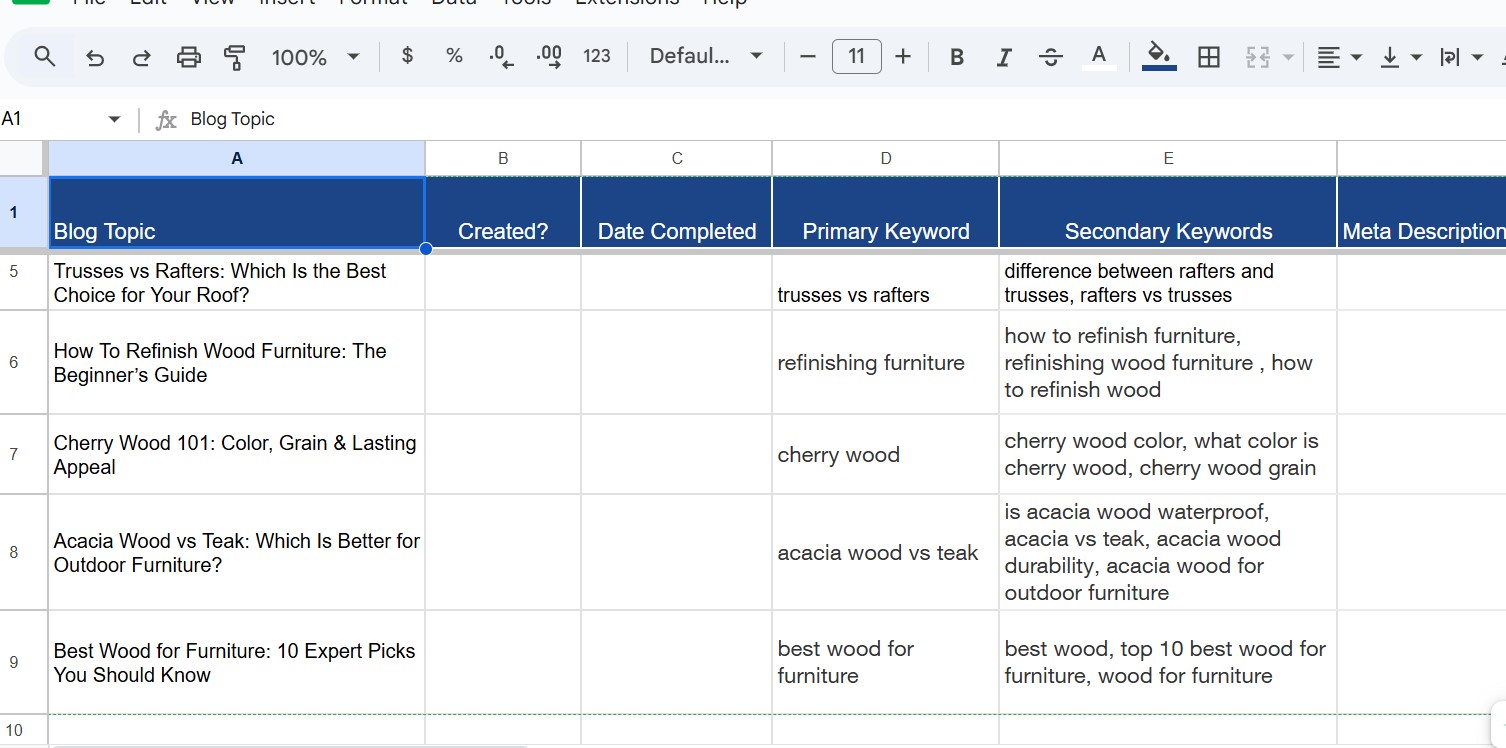Open the zoom 100% dropdown

pyautogui.click(x=315, y=57)
